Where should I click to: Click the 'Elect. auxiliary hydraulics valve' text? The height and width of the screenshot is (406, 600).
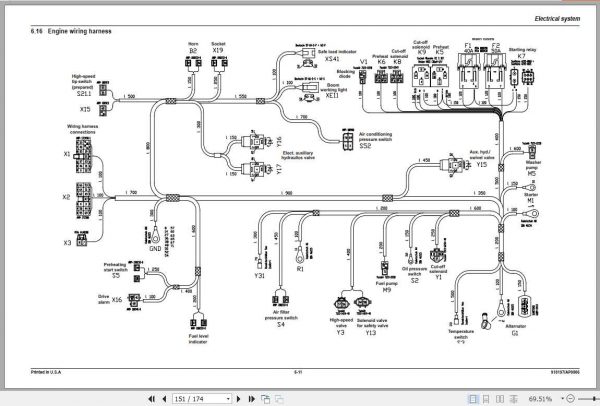(x=298, y=155)
